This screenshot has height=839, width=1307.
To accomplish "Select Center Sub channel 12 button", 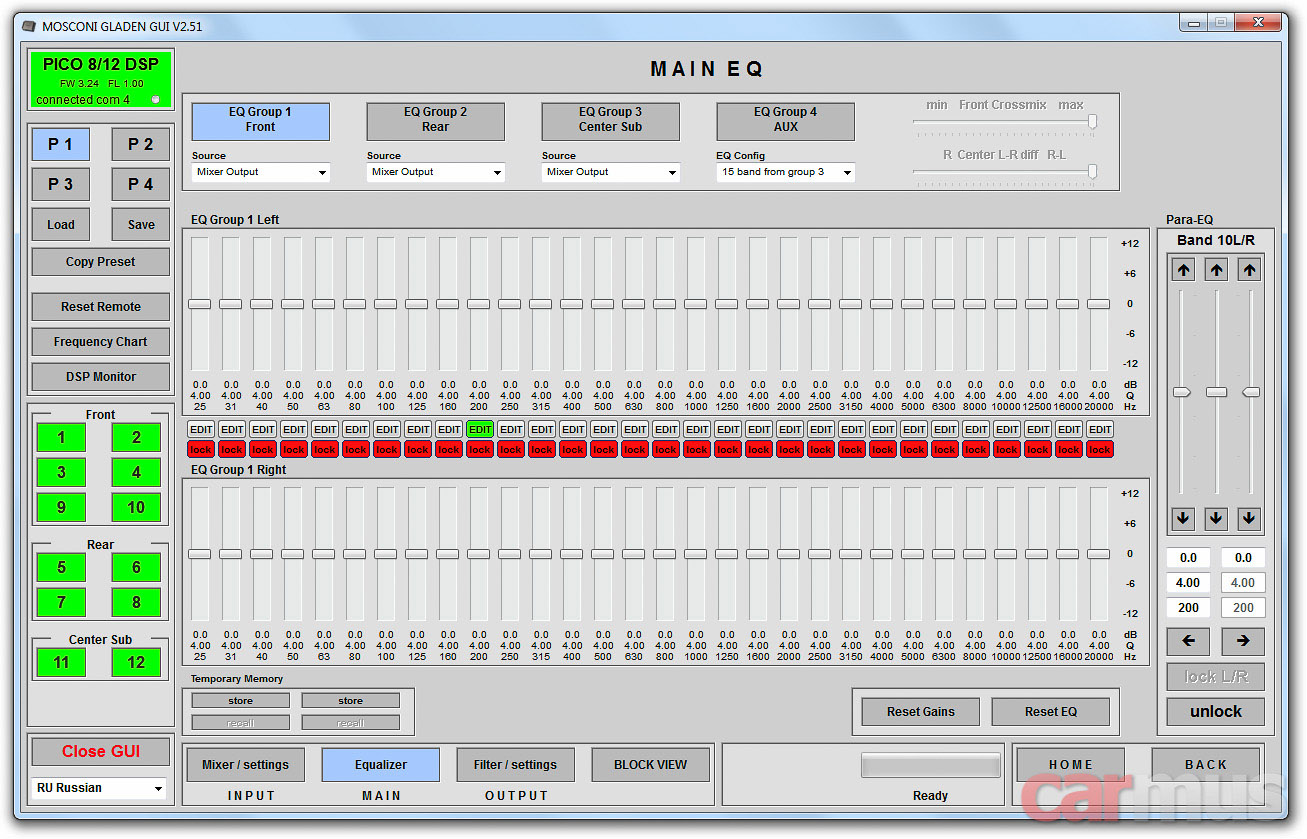I will point(137,662).
